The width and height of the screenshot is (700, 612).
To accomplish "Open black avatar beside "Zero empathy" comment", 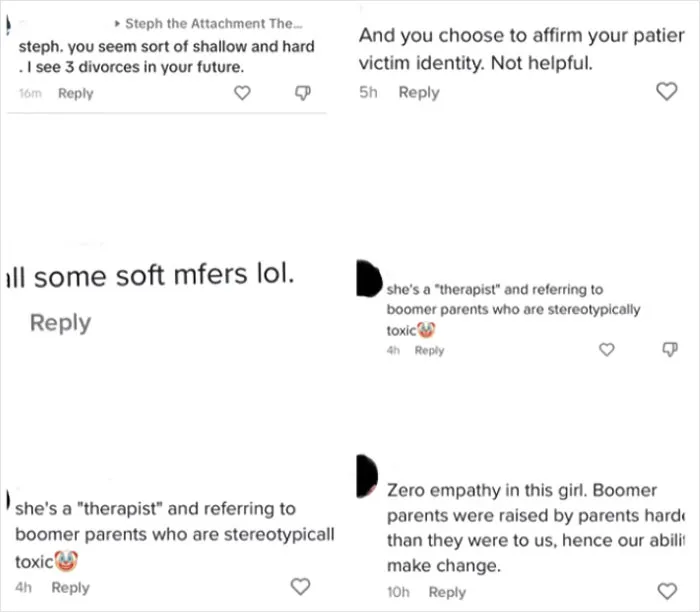I will [367, 476].
